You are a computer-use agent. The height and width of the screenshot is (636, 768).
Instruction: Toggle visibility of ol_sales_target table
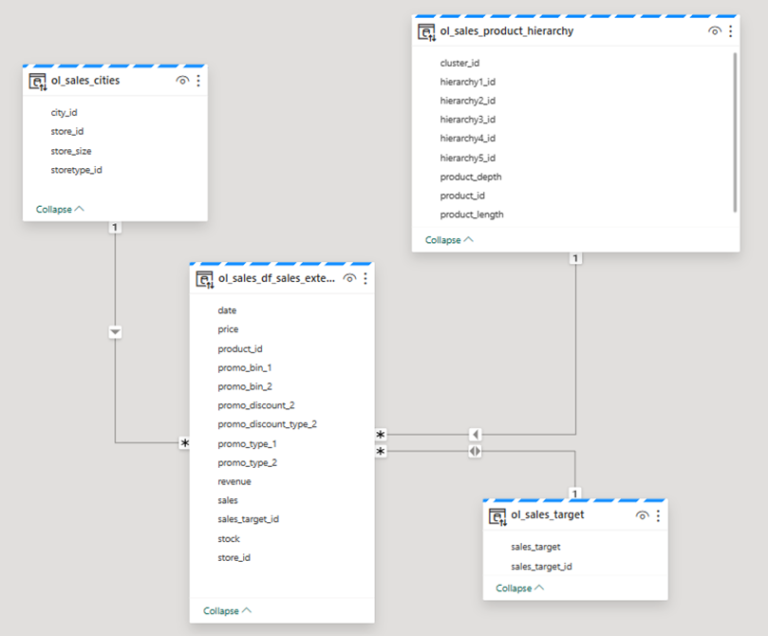(642, 515)
